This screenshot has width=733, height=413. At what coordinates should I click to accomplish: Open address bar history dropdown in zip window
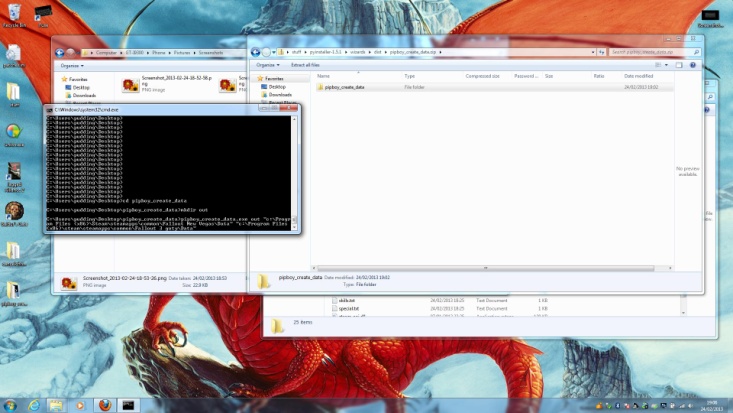click(593, 52)
